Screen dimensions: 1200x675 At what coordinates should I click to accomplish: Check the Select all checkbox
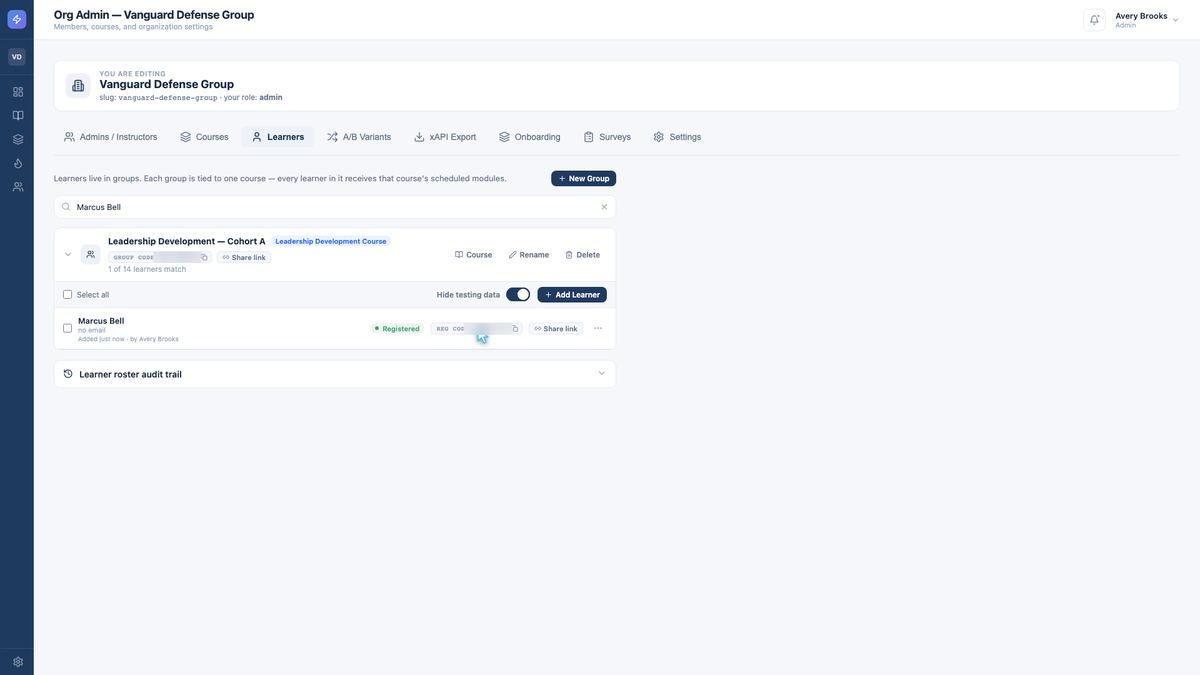[x=67, y=295]
